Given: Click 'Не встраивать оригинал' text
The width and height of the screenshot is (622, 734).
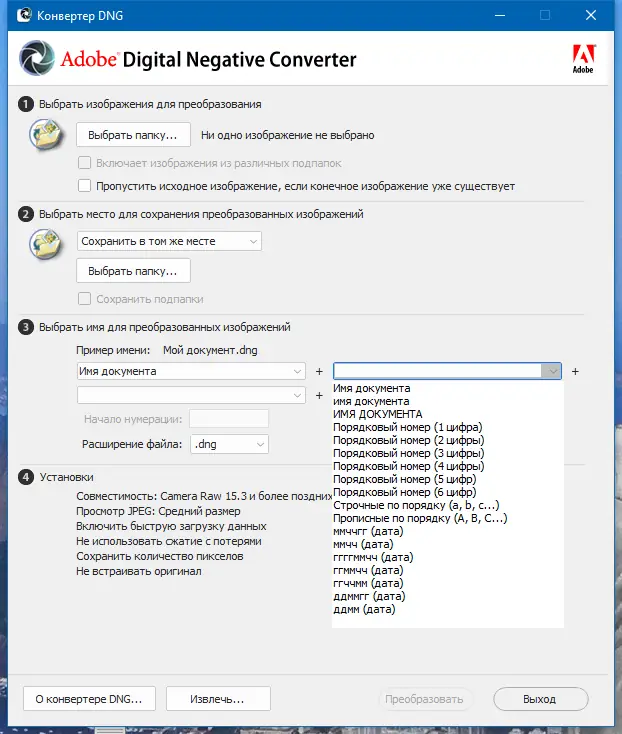Looking at the screenshot, I should 139,571.
